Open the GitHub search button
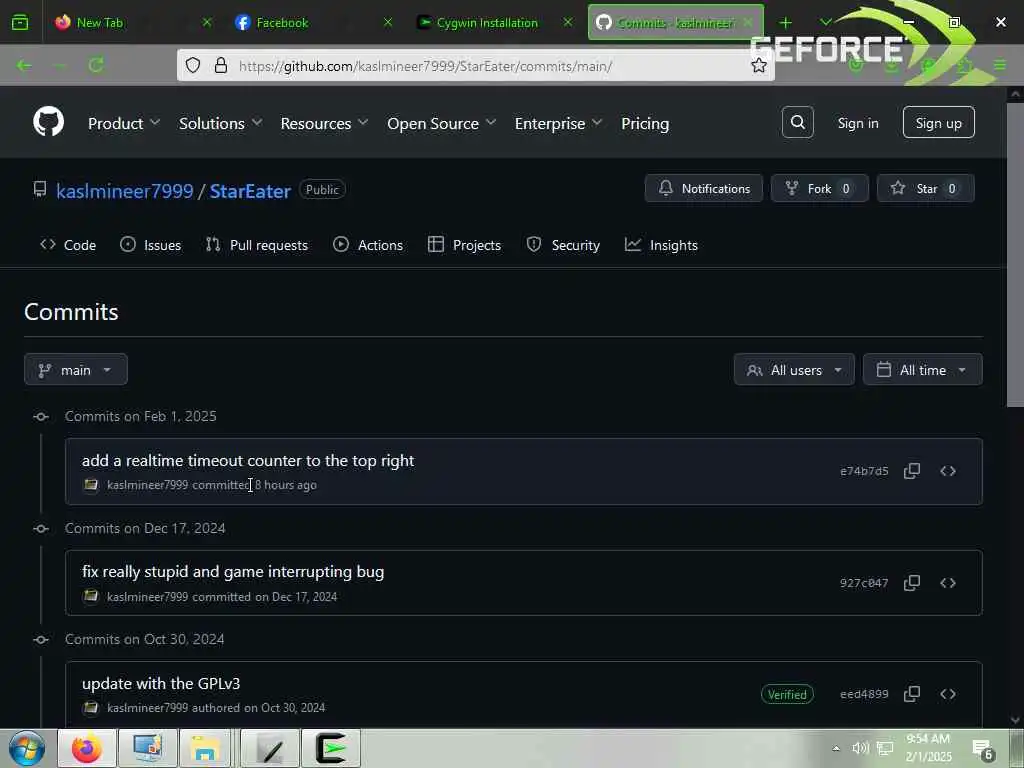Screen dimensions: 1024x768 coord(797,122)
